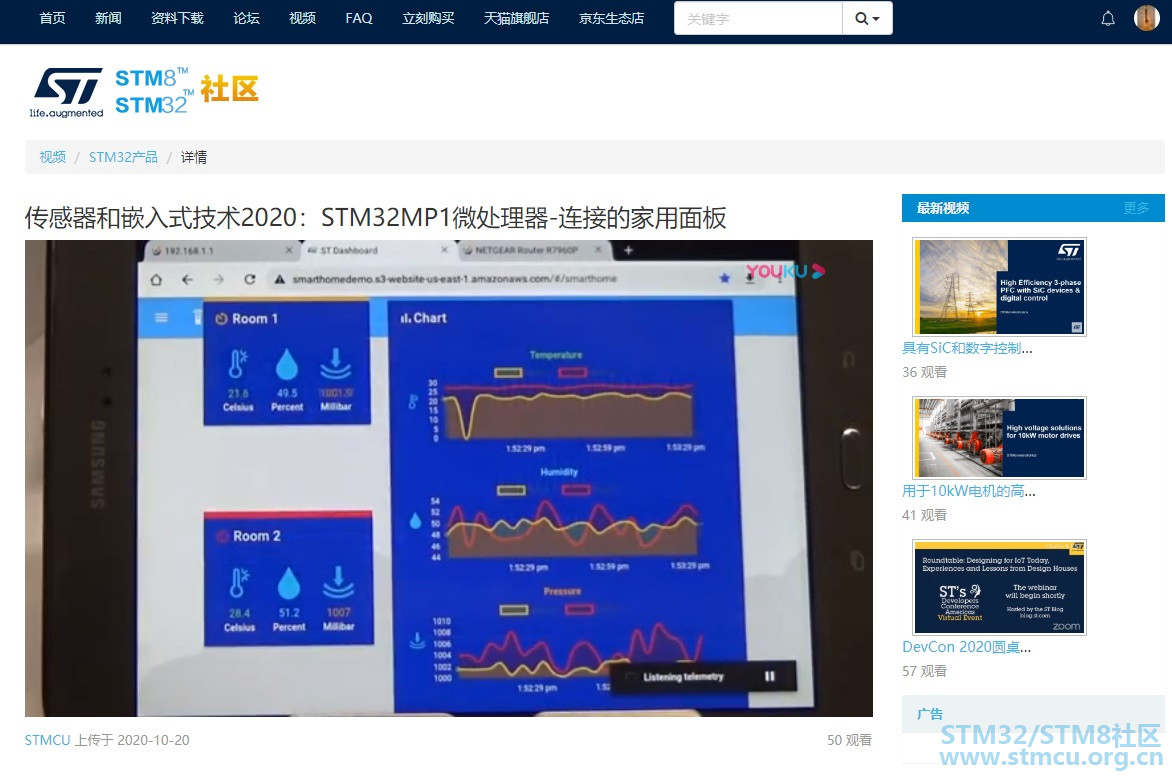Open 更多 in latest videos panel
The height and width of the screenshot is (780, 1172).
tap(1136, 208)
